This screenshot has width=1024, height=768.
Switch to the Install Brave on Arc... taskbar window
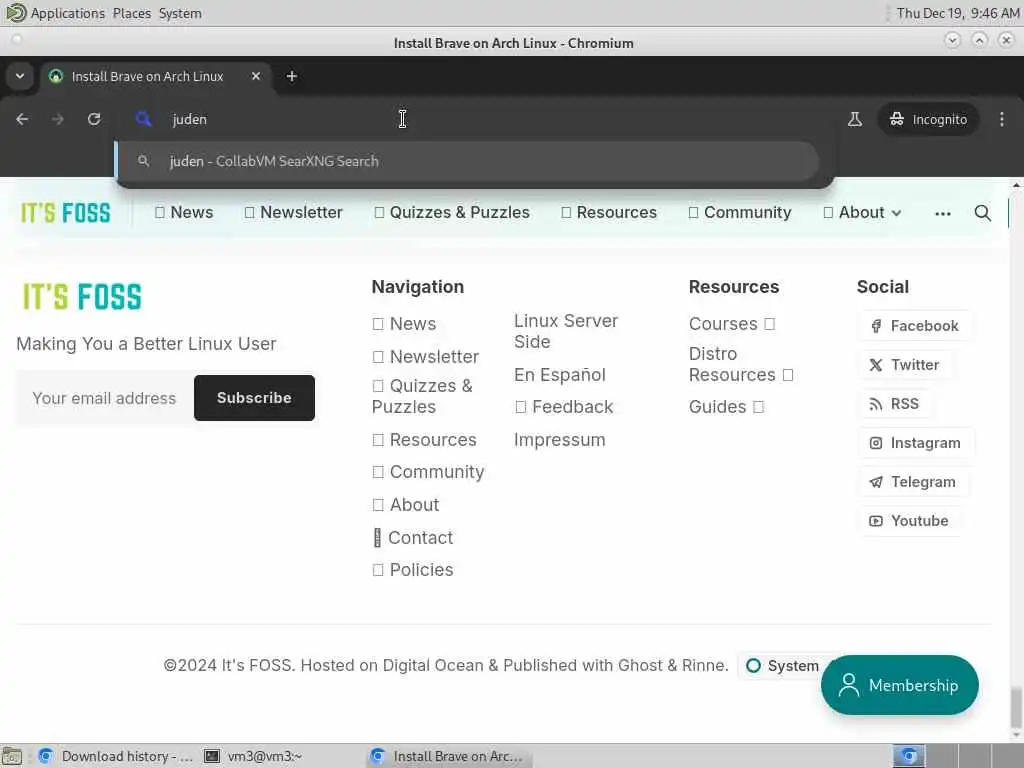click(x=449, y=756)
